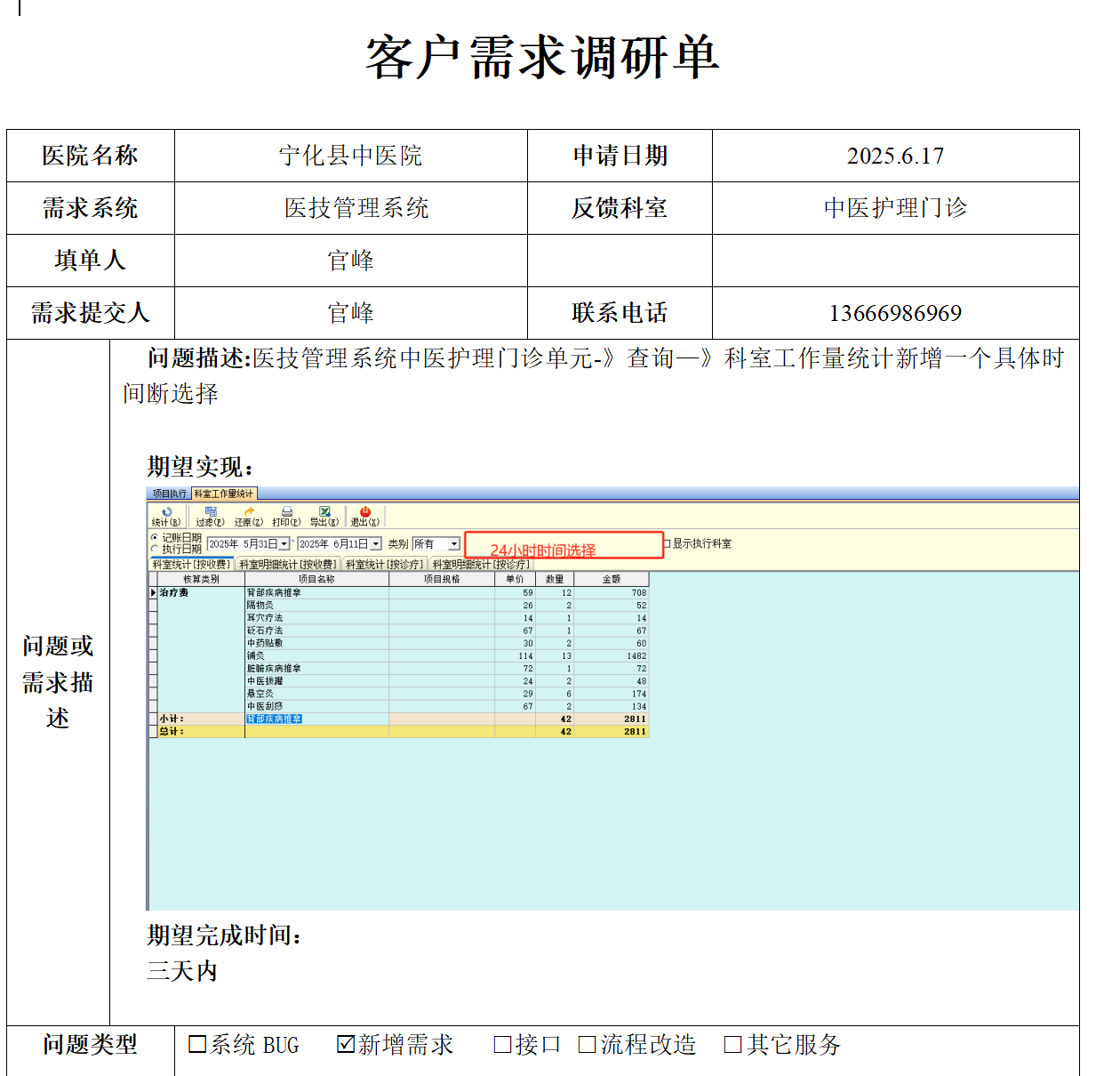This screenshot has height=1076, width=1120.
Task: Click the 统计(R) statistics toolbar icon
Action: tap(166, 517)
